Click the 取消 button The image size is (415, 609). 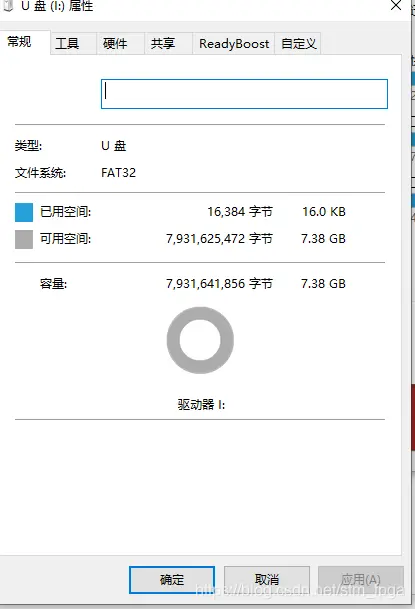click(x=267, y=580)
